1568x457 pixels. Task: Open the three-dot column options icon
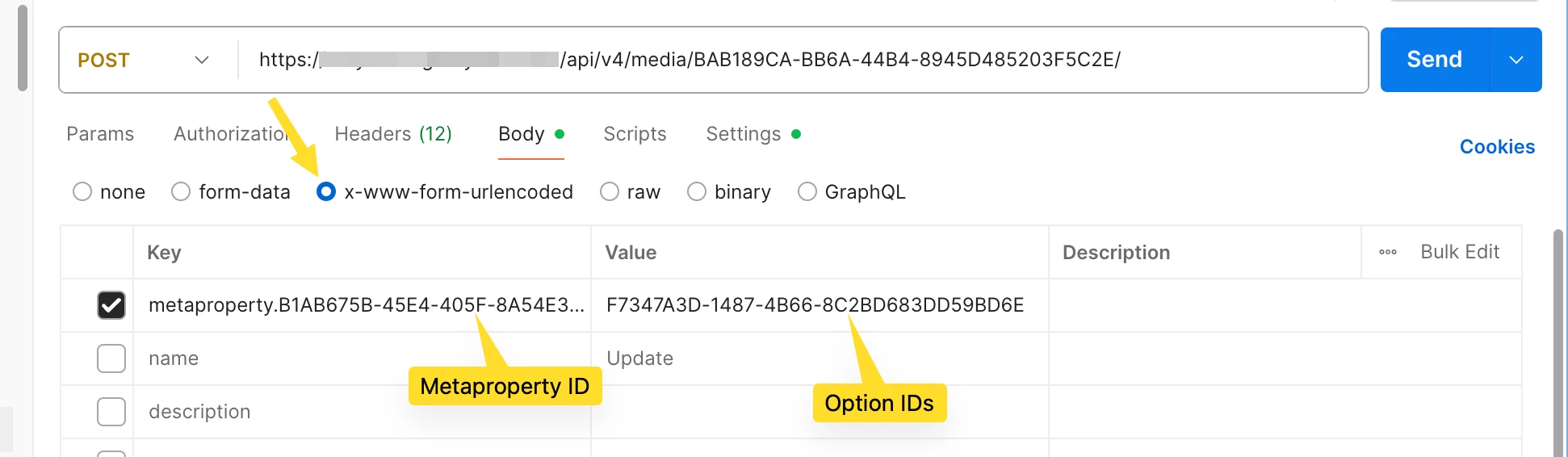tap(1387, 252)
